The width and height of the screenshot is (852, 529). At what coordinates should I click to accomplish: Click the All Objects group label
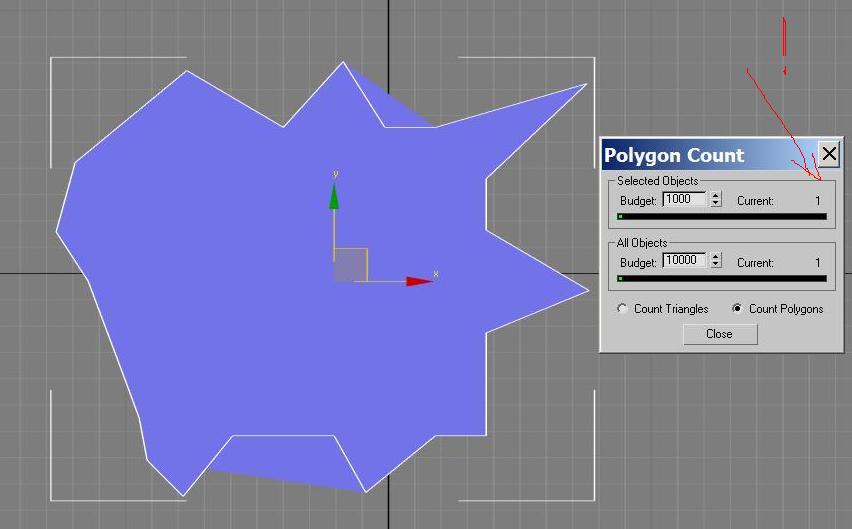coord(642,243)
